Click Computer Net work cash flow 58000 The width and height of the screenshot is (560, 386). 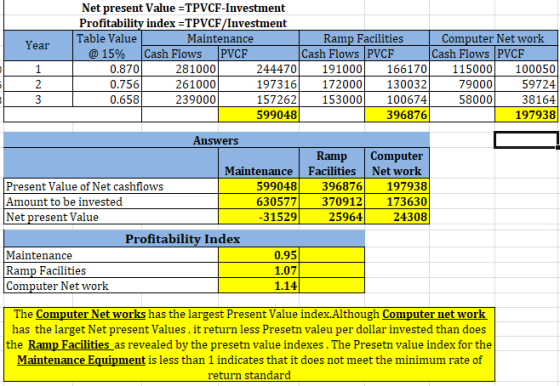coord(462,99)
